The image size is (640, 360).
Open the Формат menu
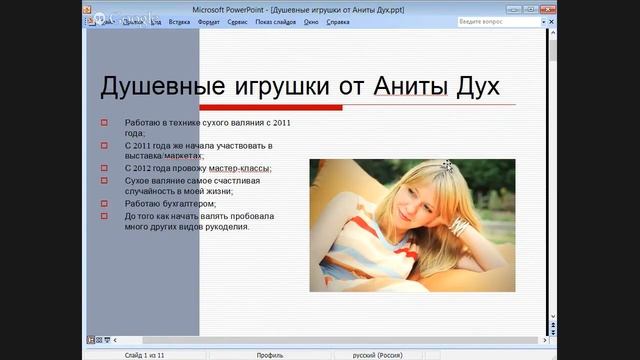[209, 22]
